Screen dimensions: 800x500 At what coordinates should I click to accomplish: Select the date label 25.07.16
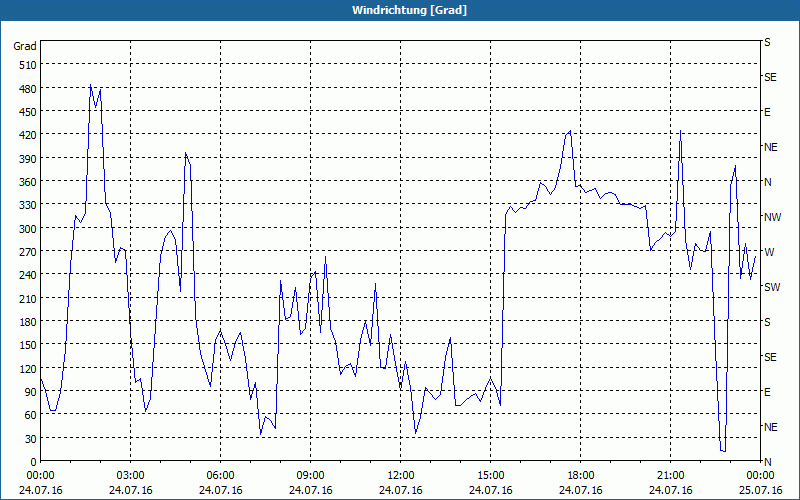(760, 490)
